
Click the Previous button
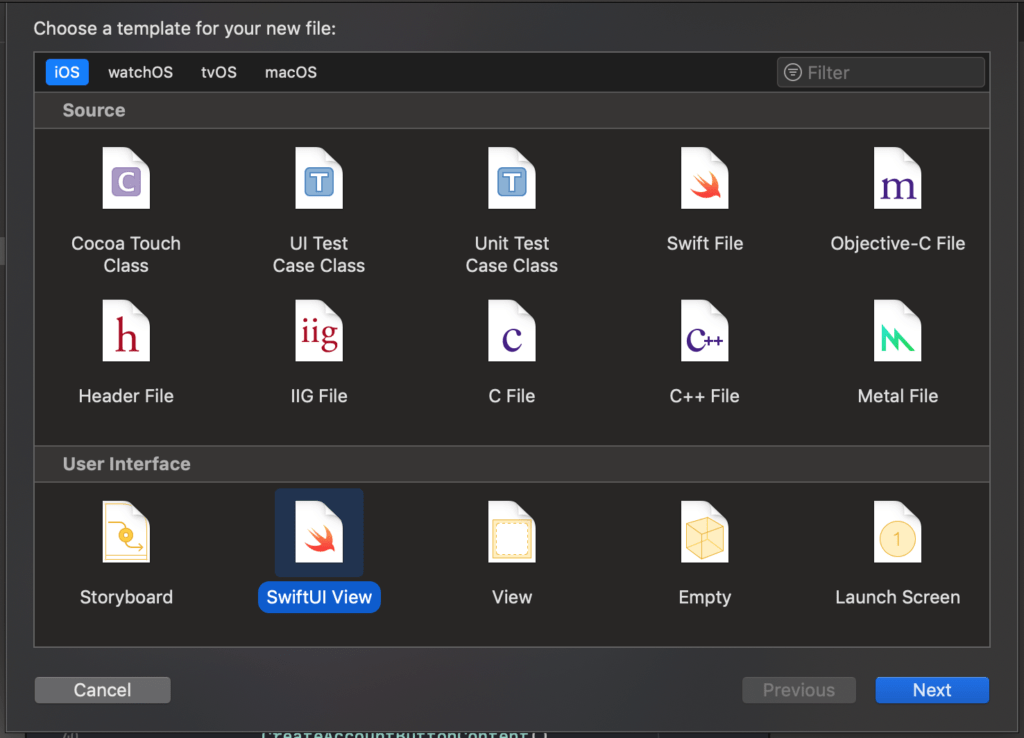(799, 690)
